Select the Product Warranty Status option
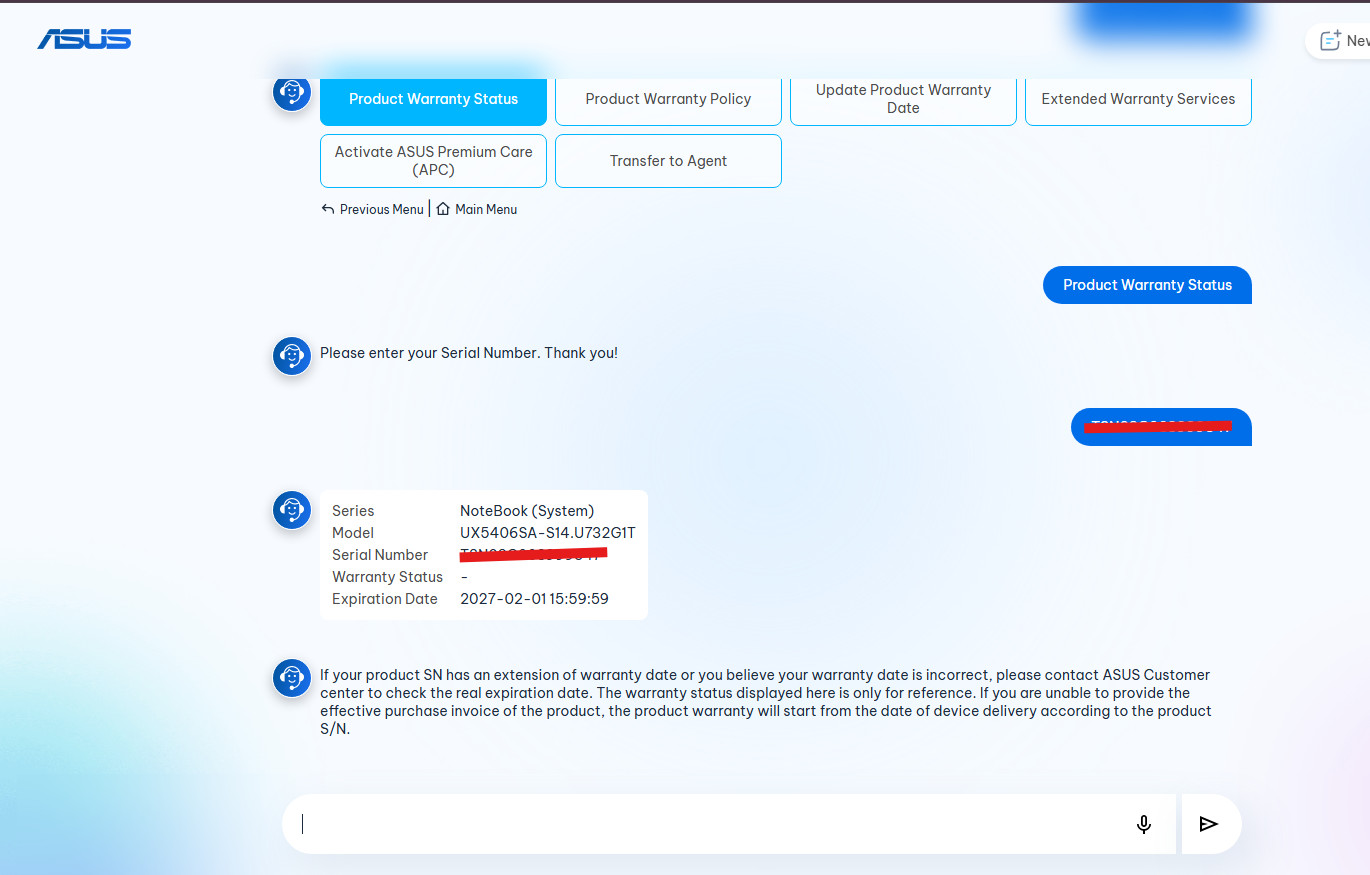 pyautogui.click(x=433, y=99)
